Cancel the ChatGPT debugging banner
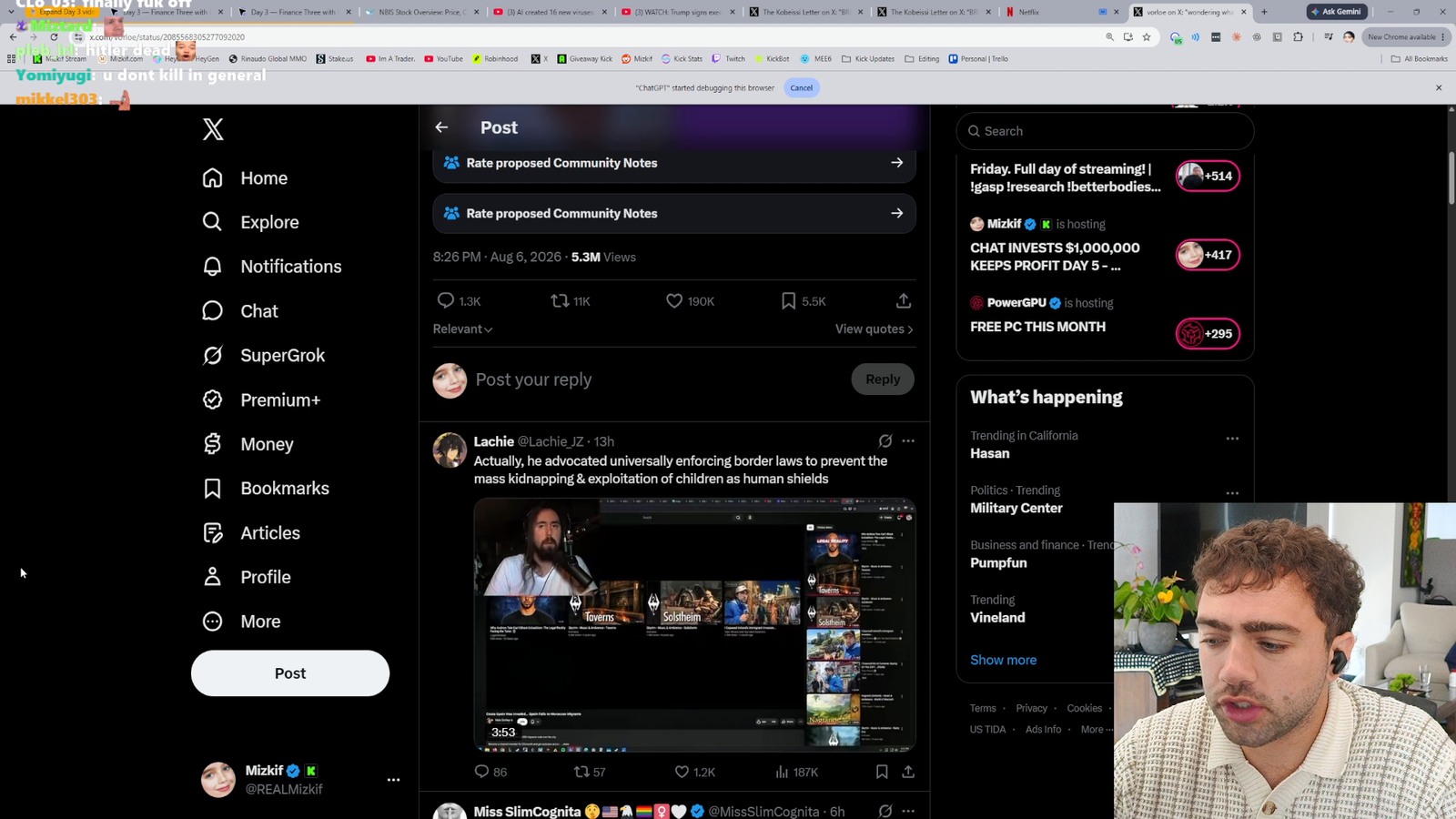The width and height of the screenshot is (1456, 819). (x=802, y=88)
